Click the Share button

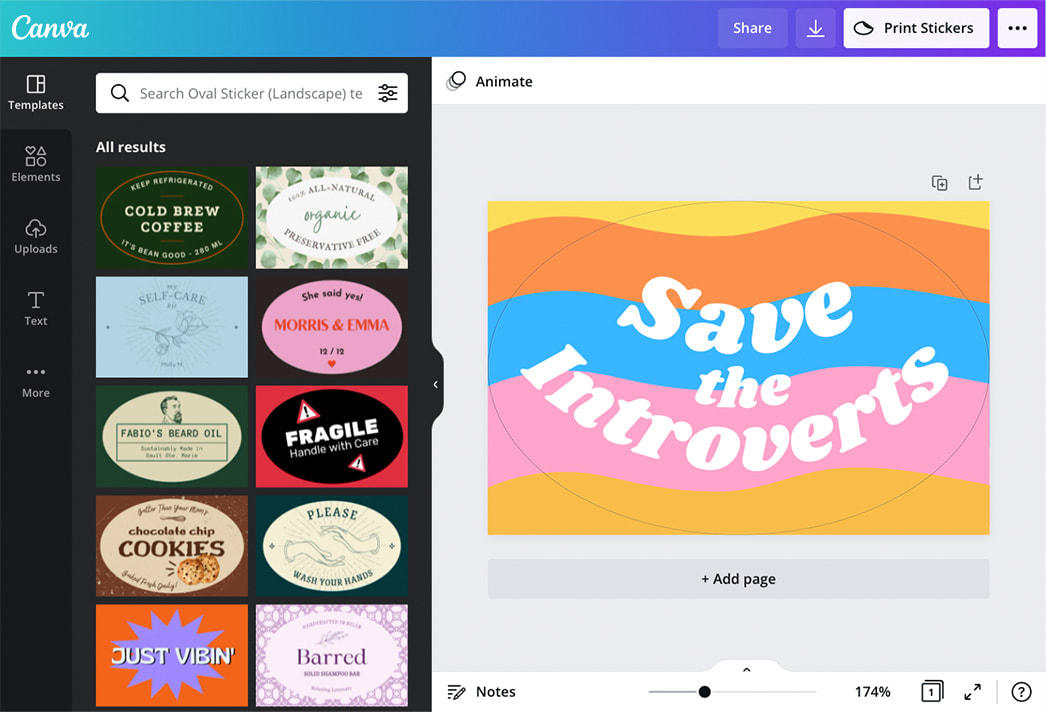click(x=752, y=27)
